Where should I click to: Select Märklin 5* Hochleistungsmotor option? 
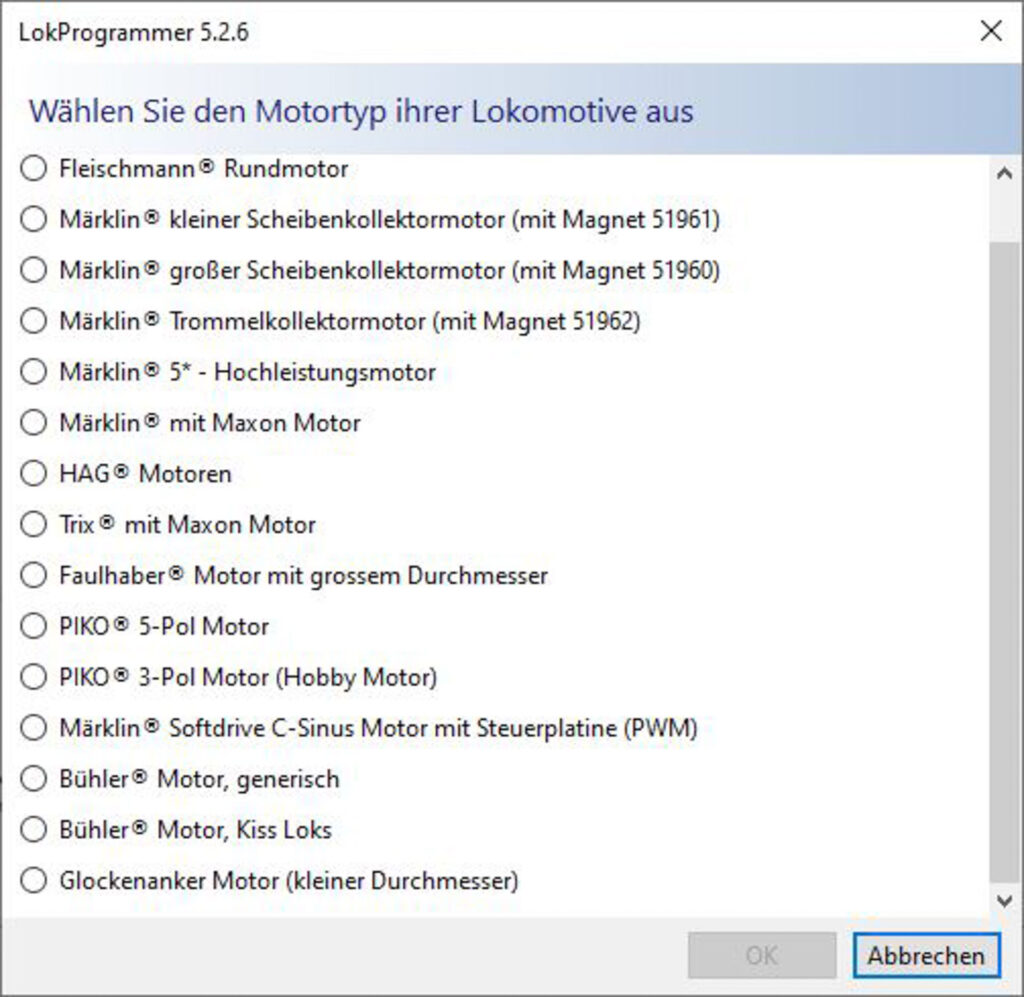(33, 372)
